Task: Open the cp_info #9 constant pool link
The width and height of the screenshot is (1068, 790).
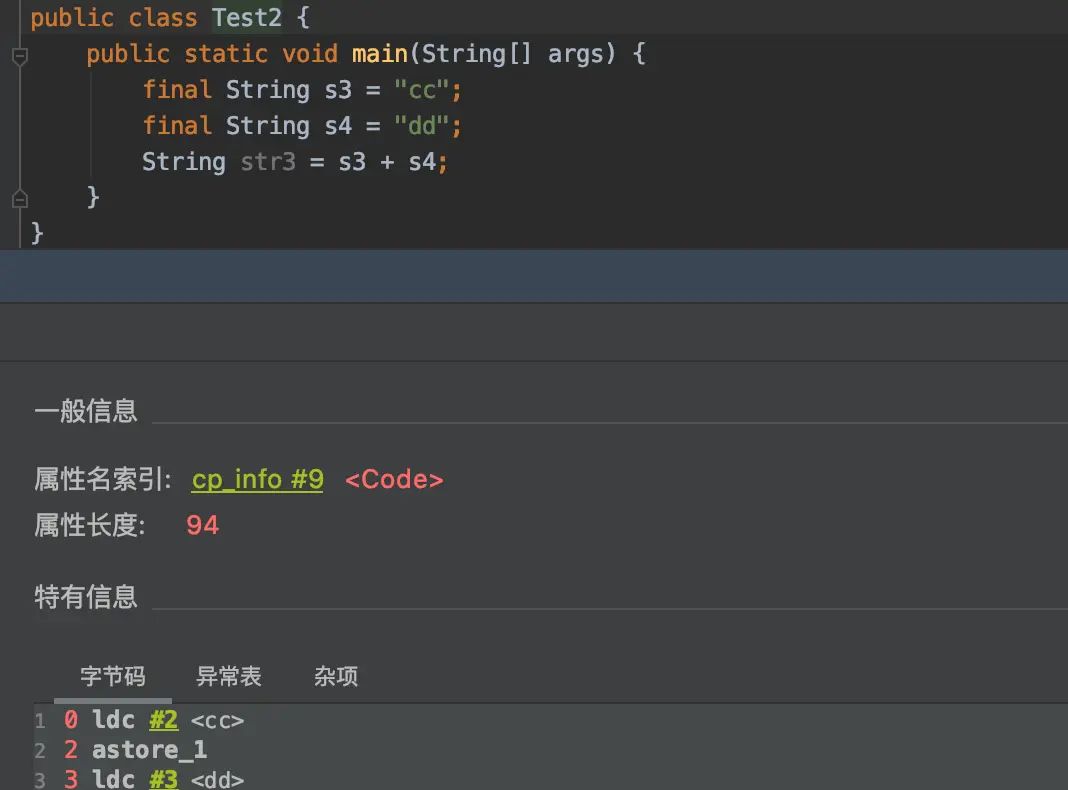Action: (257, 480)
